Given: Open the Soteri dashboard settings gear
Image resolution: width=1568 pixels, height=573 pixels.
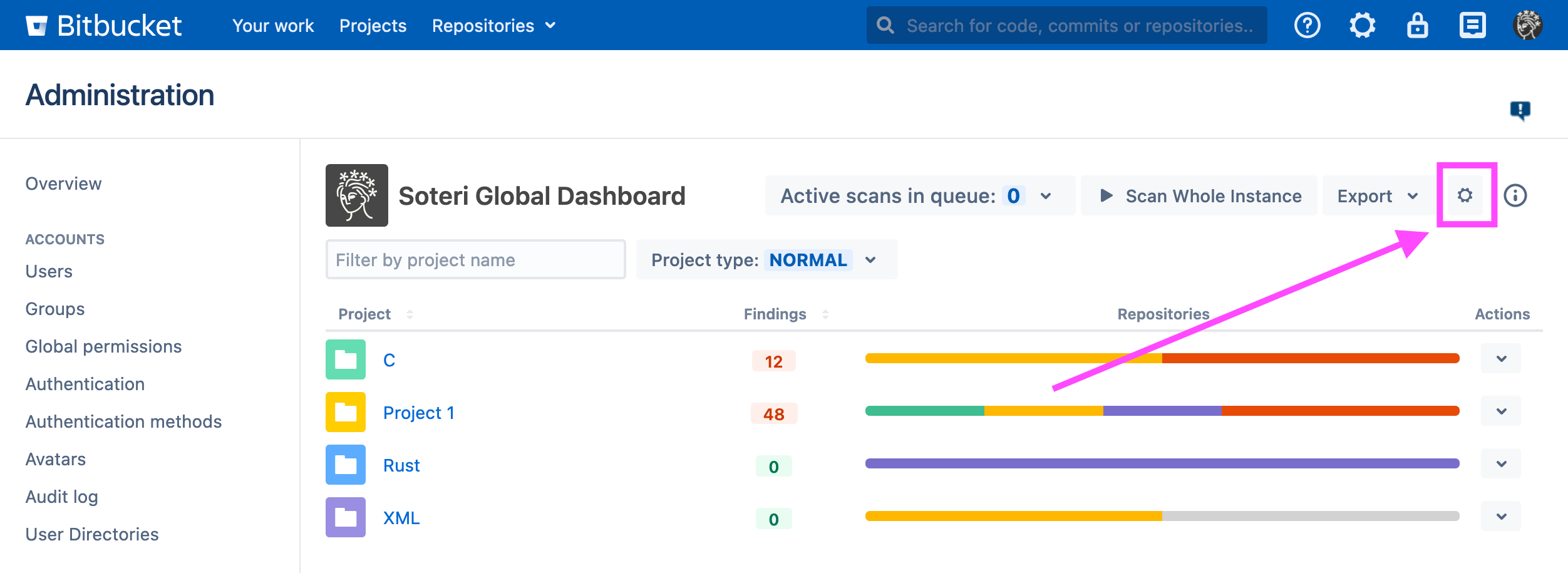Looking at the screenshot, I should click(x=1465, y=195).
